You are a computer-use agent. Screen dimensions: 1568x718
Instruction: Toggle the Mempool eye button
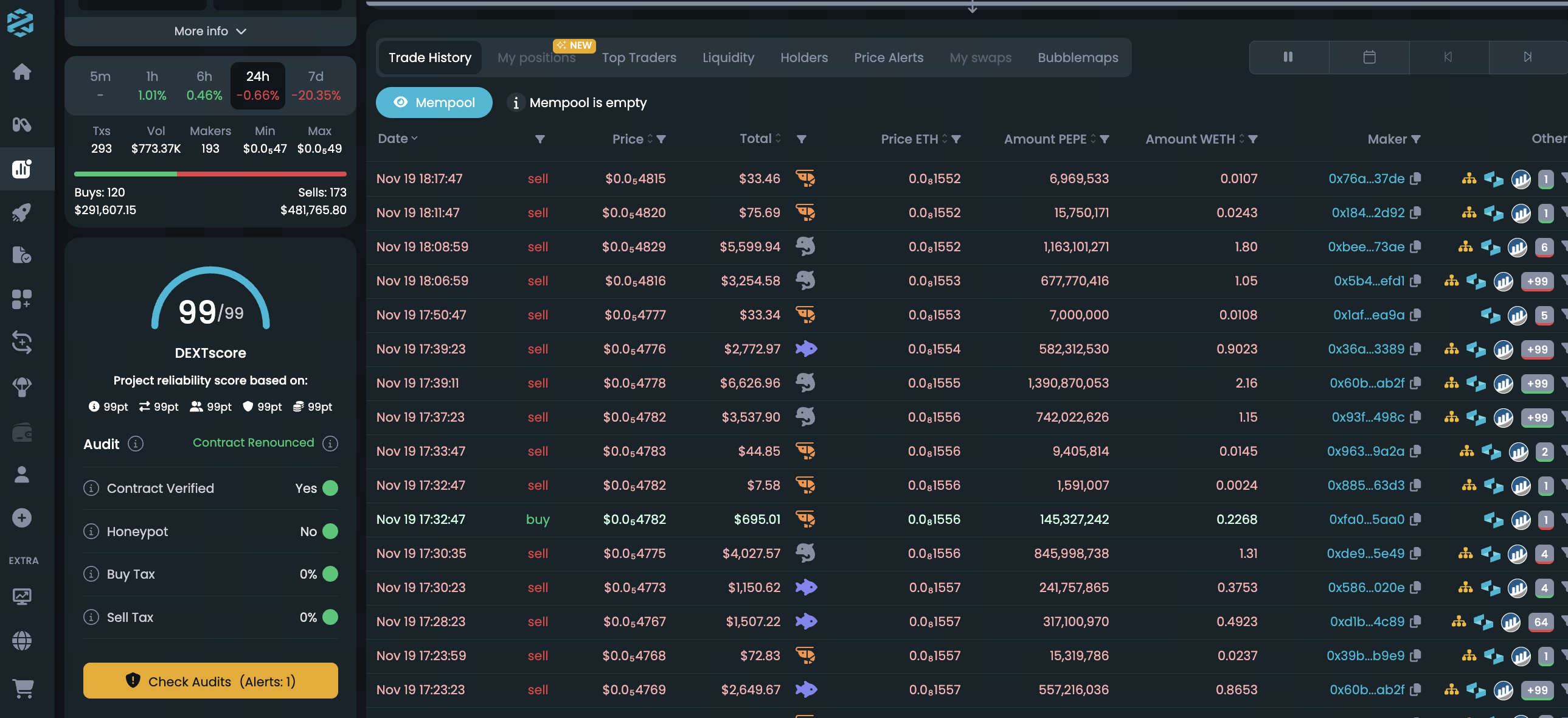[x=434, y=102]
